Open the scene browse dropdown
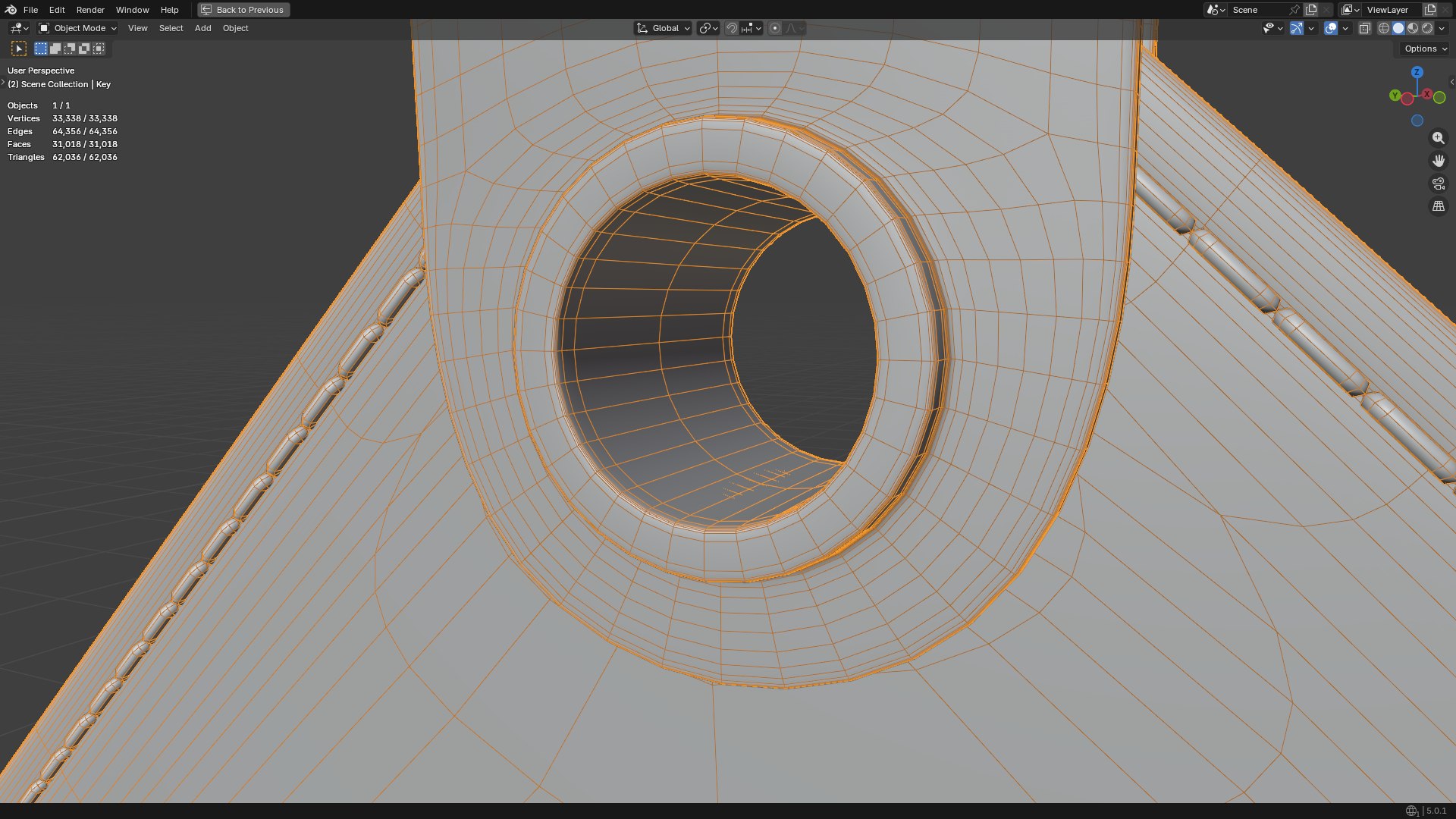 pos(1216,10)
